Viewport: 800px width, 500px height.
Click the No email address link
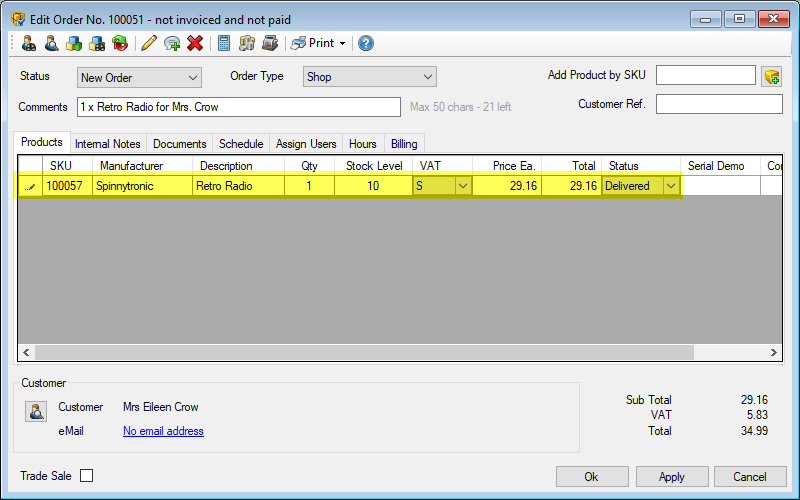(163, 431)
